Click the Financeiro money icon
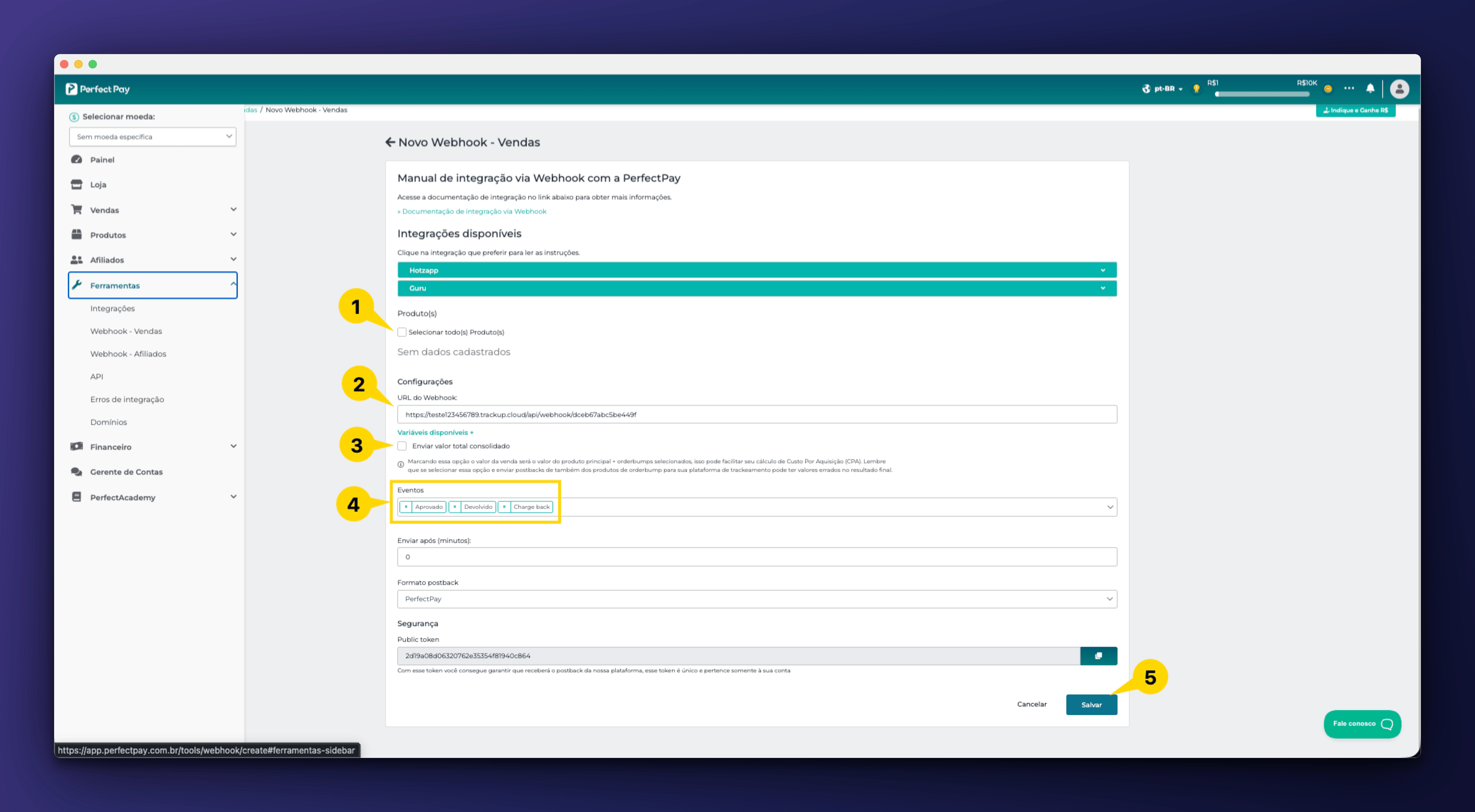Image resolution: width=1475 pixels, height=812 pixels. pos(76,446)
